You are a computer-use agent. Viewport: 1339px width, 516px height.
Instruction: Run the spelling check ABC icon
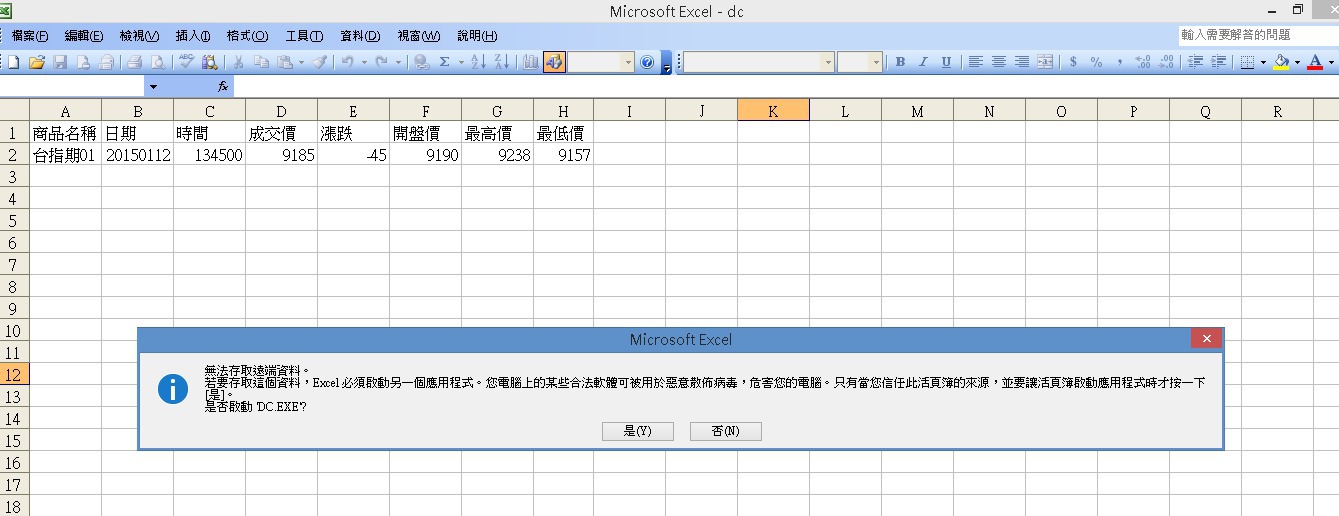(x=186, y=62)
